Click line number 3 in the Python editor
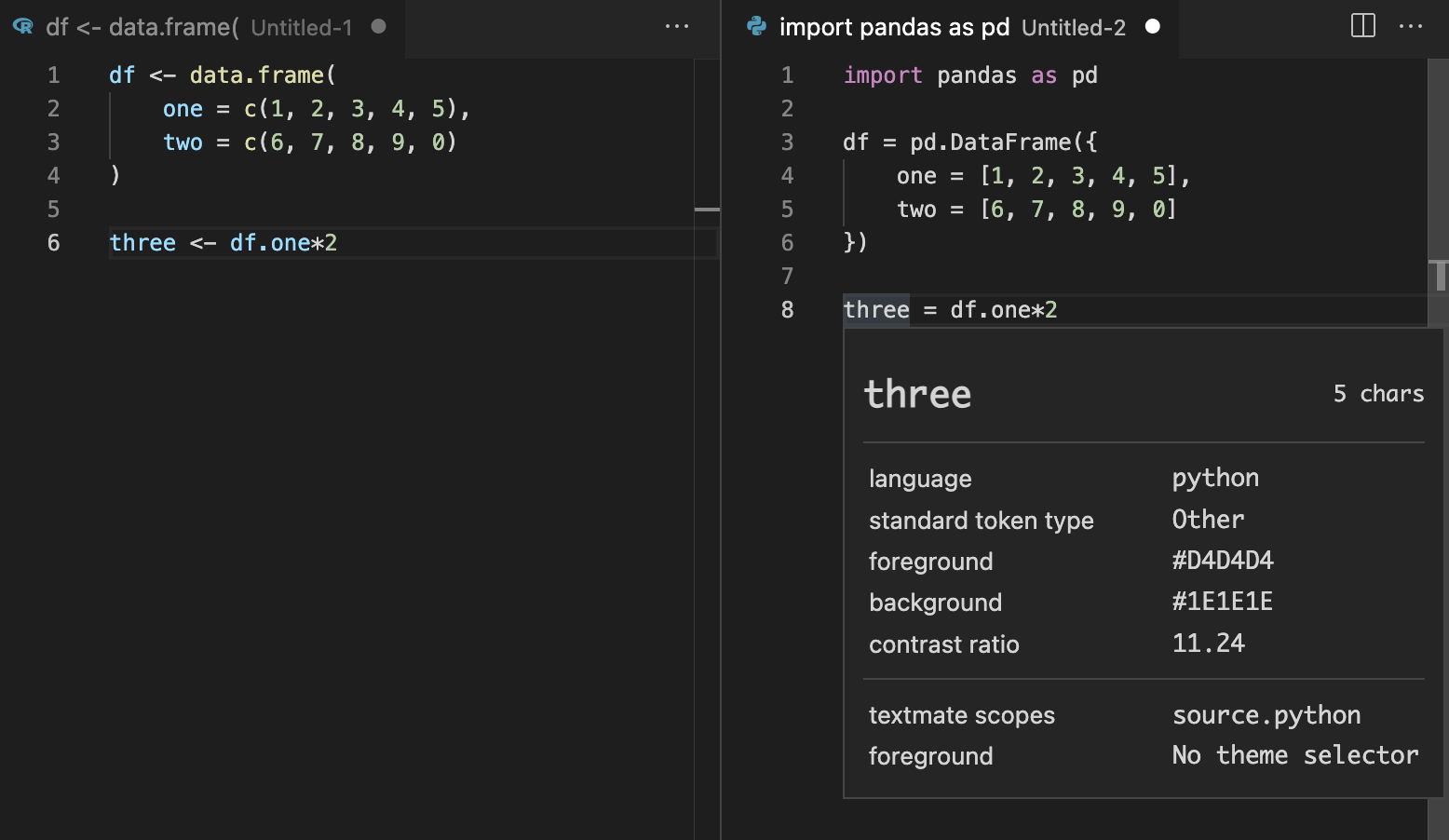This screenshot has height=840, width=1449. pos(788,142)
